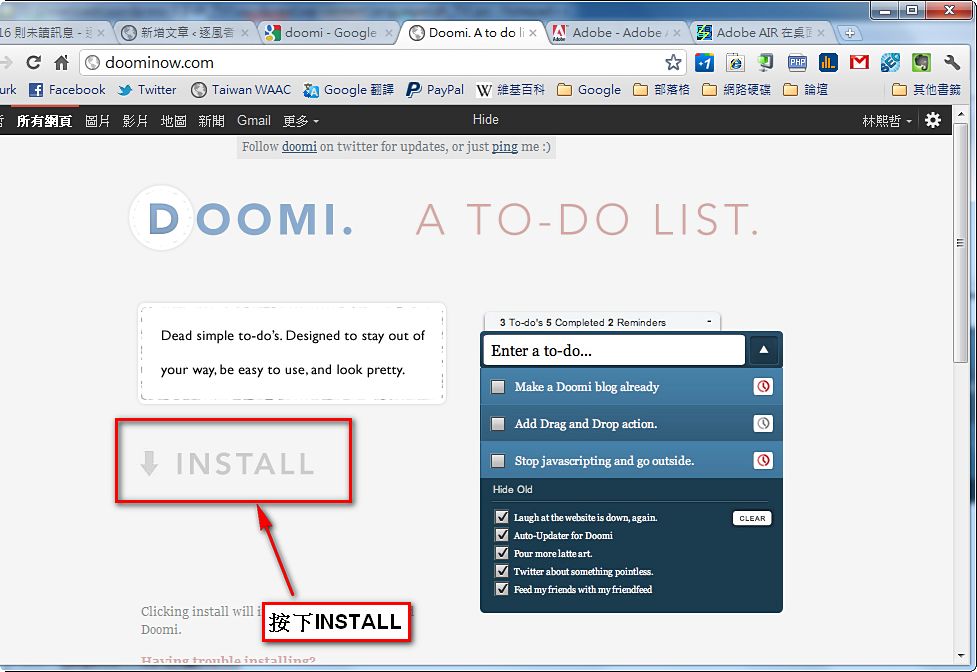Viewport: 977px width, 672px height.
Task: Open the 論壇 bookmarks folder
Action: pos(806,90)
